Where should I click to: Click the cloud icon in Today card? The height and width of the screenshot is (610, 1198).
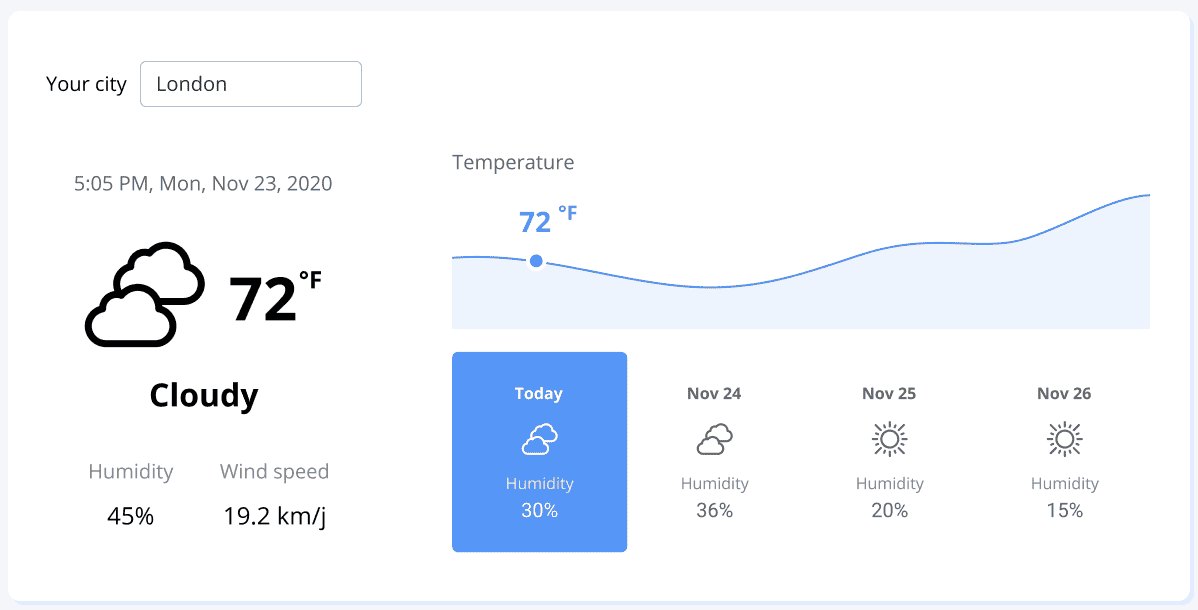(539, 440)
